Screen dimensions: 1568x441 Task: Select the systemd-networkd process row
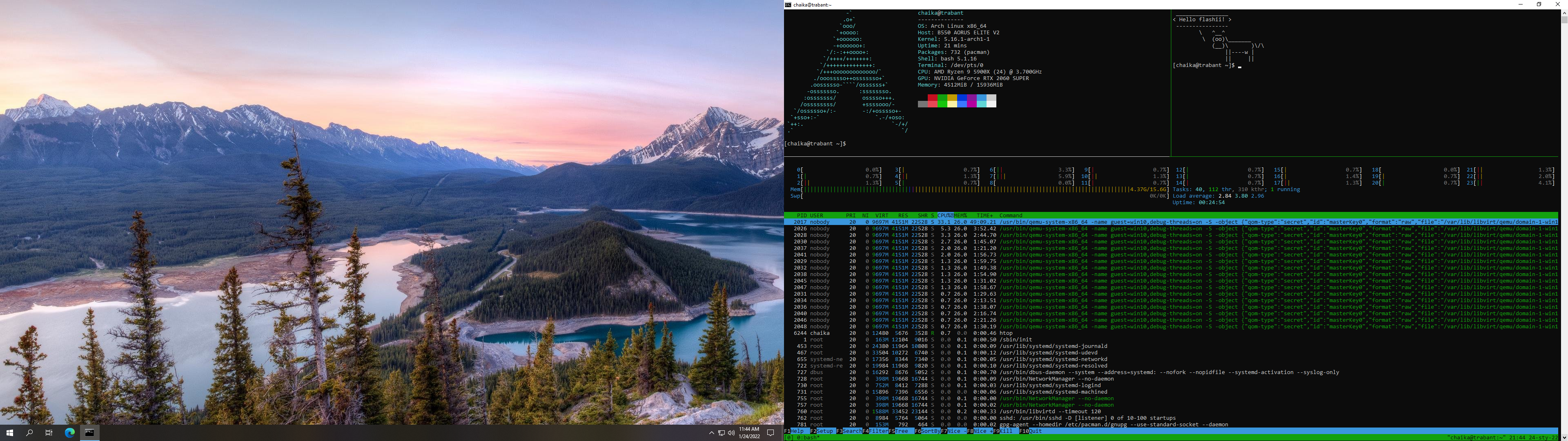click(x=1171, y=359)
